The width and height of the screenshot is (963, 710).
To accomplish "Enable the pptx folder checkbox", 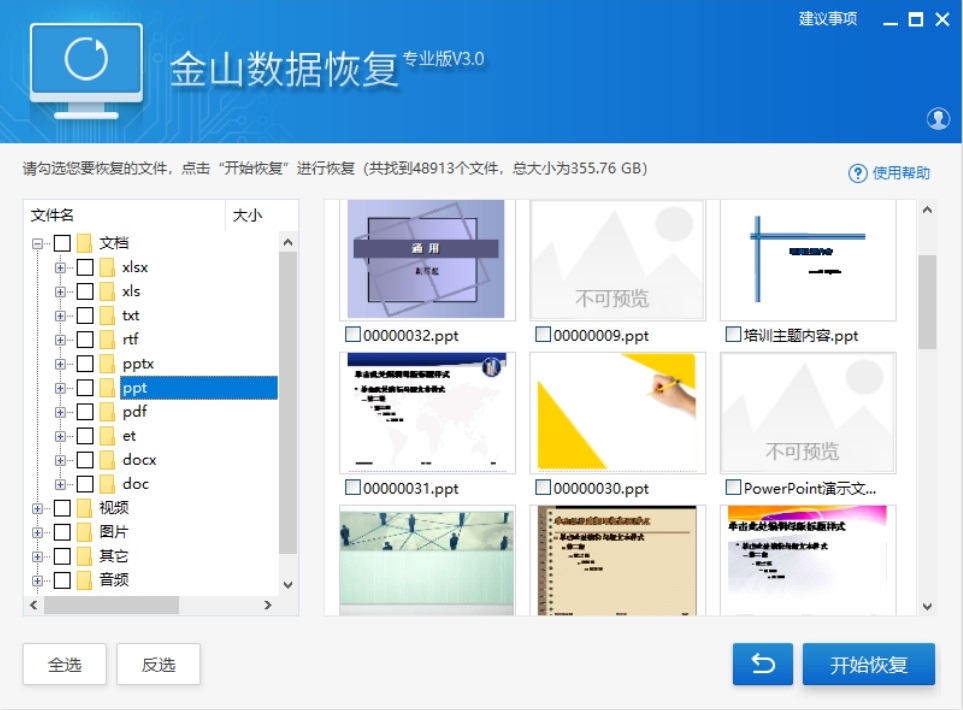I will click(85, 364).
